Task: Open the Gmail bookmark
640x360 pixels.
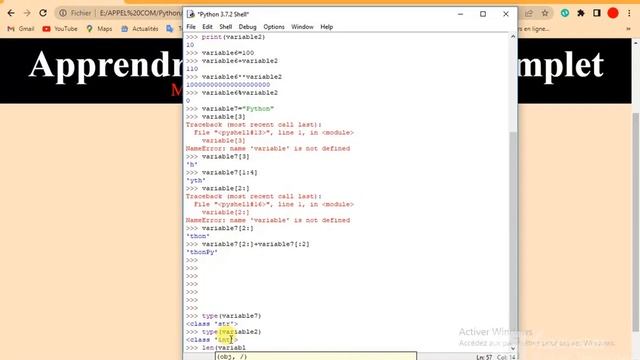Action: (21, 29)
